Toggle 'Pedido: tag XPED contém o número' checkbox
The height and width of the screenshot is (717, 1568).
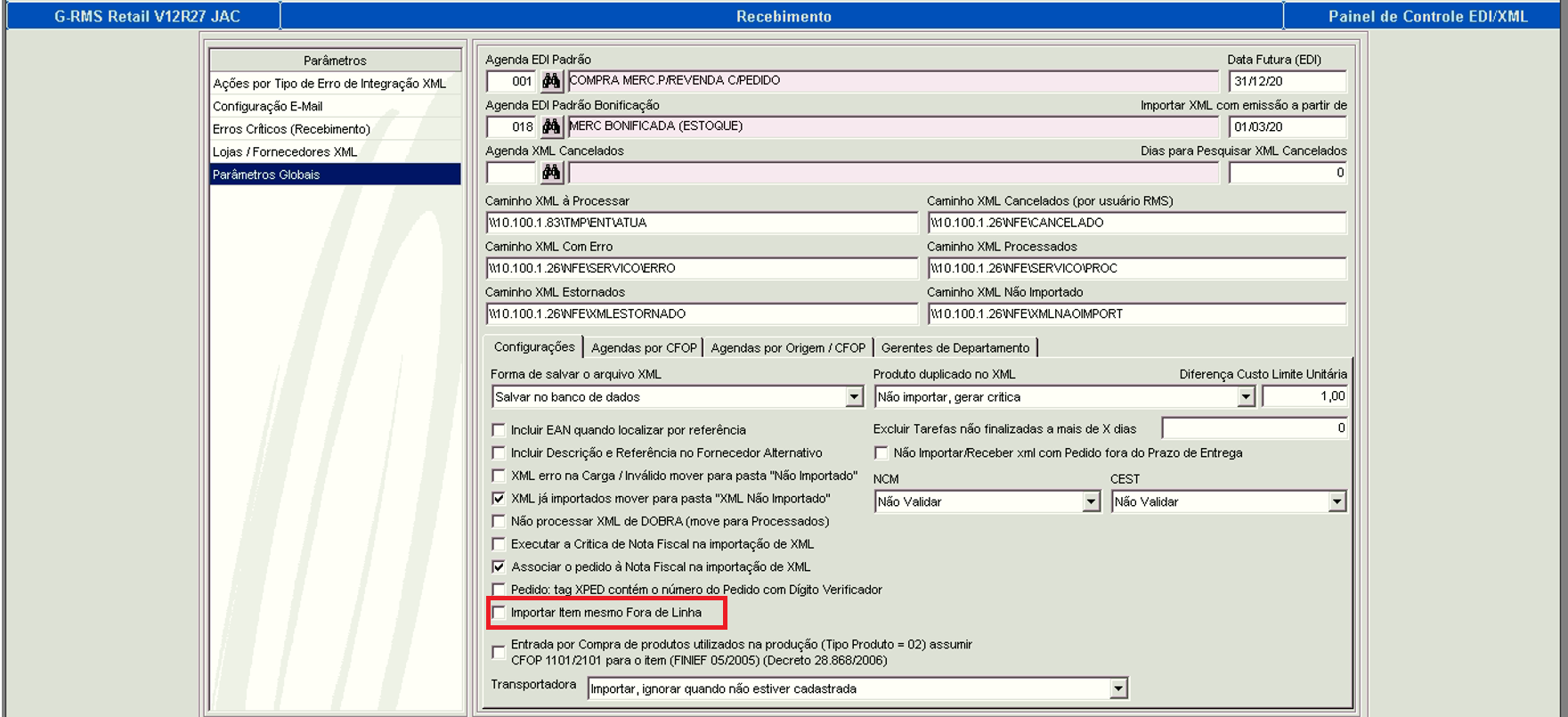pos(499,590)
